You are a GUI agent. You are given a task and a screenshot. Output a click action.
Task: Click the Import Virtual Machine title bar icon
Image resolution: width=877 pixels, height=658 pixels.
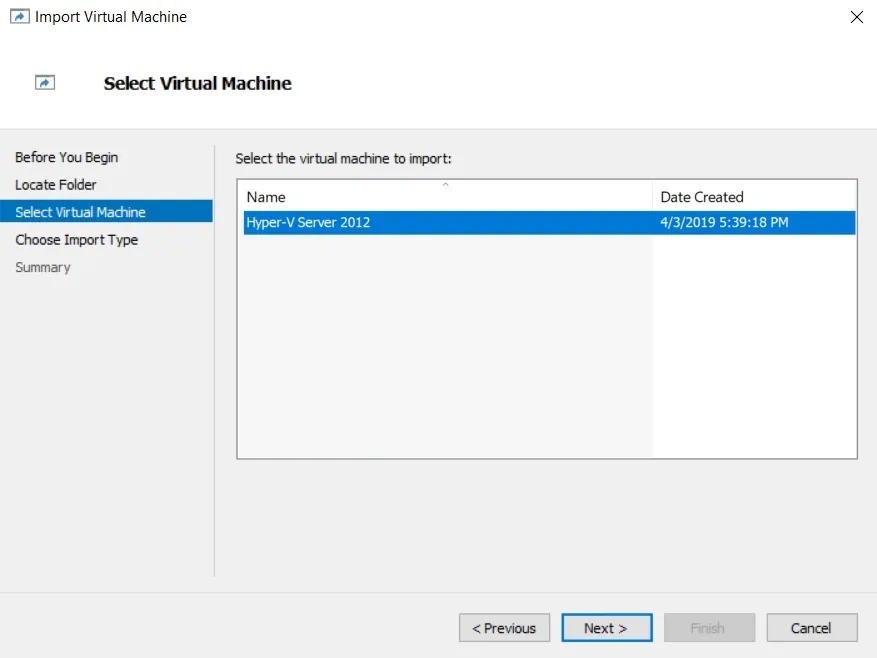pos(19,17)
